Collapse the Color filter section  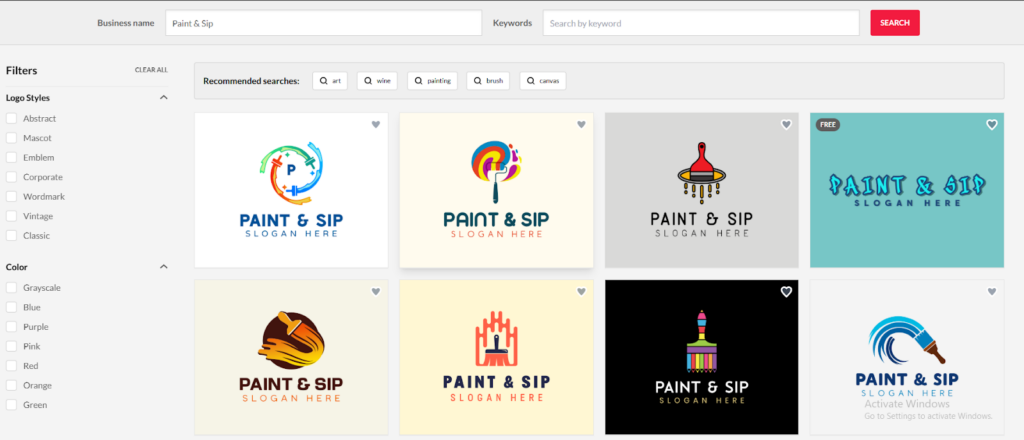pos(163,267)
